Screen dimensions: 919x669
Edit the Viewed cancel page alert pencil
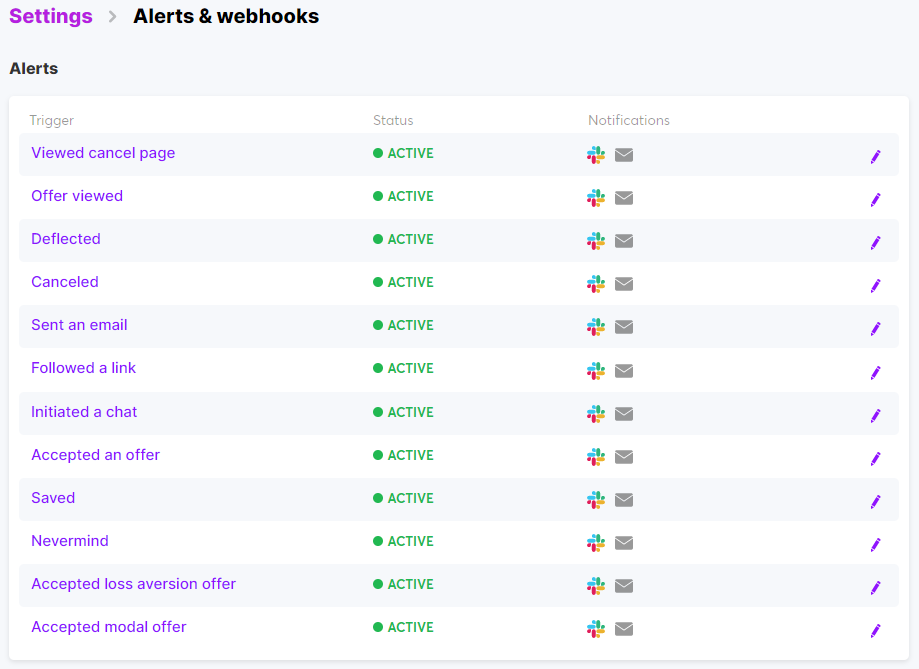tap(876, 157)
